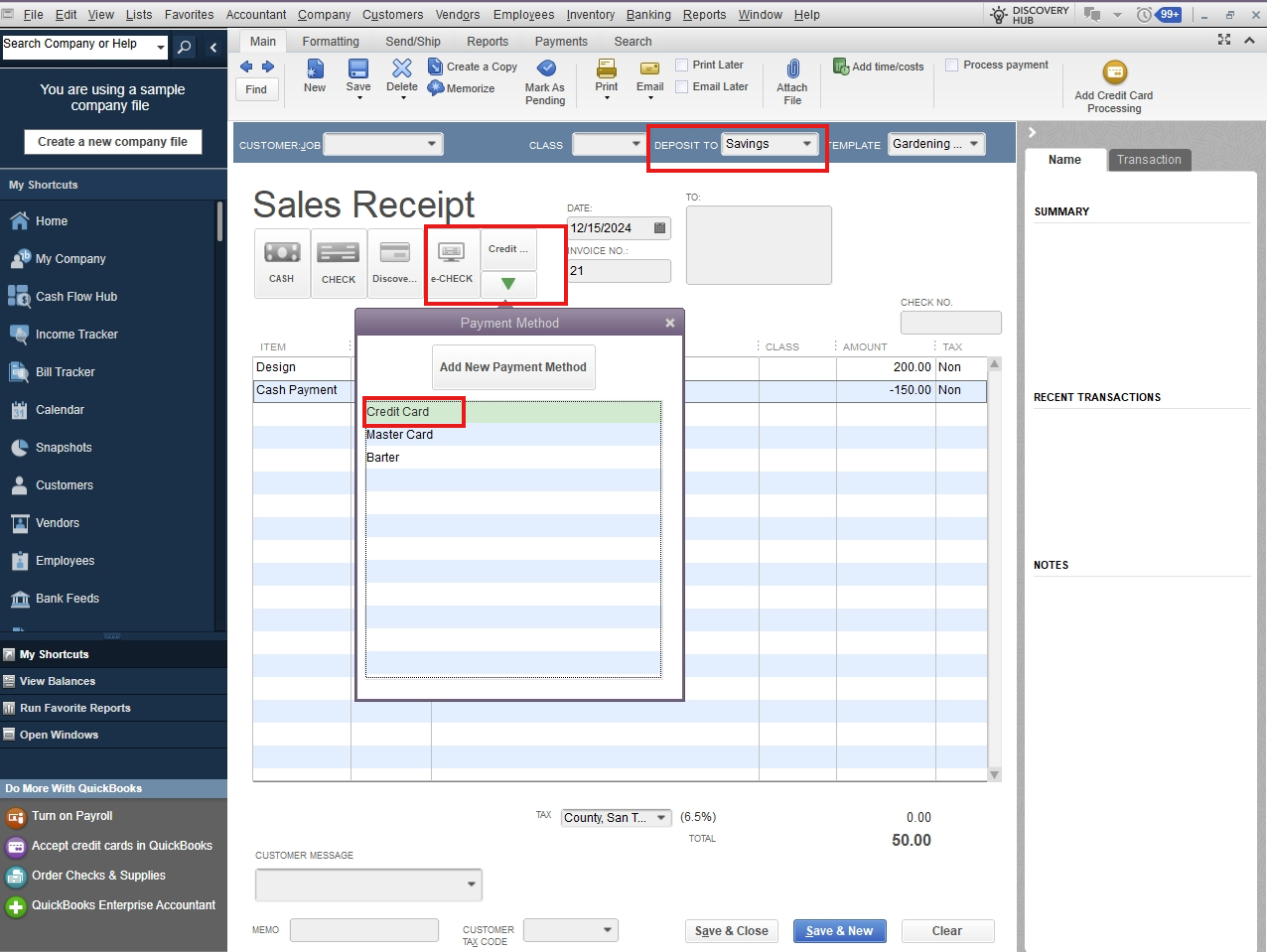Go to the next receipt with the right arrow
This screenshot has width=1267, height=952.
pos(267,67)
